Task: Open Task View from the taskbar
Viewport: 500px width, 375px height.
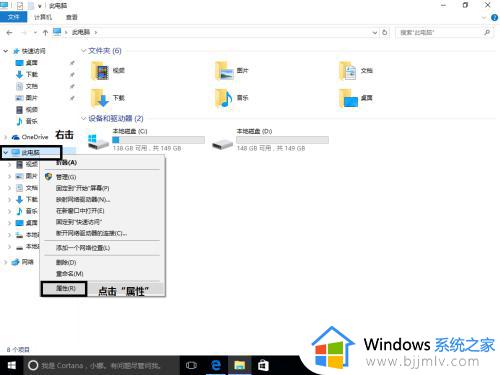Action: [191, 366]
